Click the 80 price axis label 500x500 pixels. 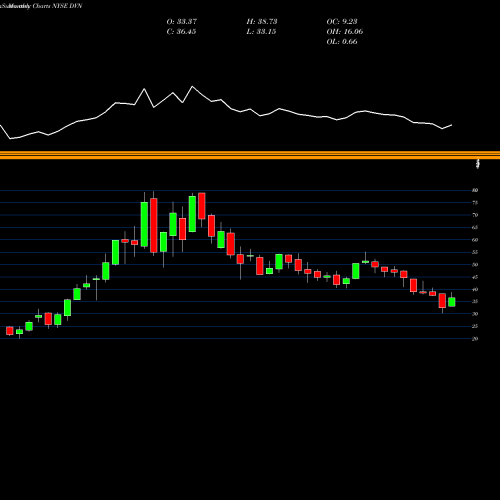point(475,190)
